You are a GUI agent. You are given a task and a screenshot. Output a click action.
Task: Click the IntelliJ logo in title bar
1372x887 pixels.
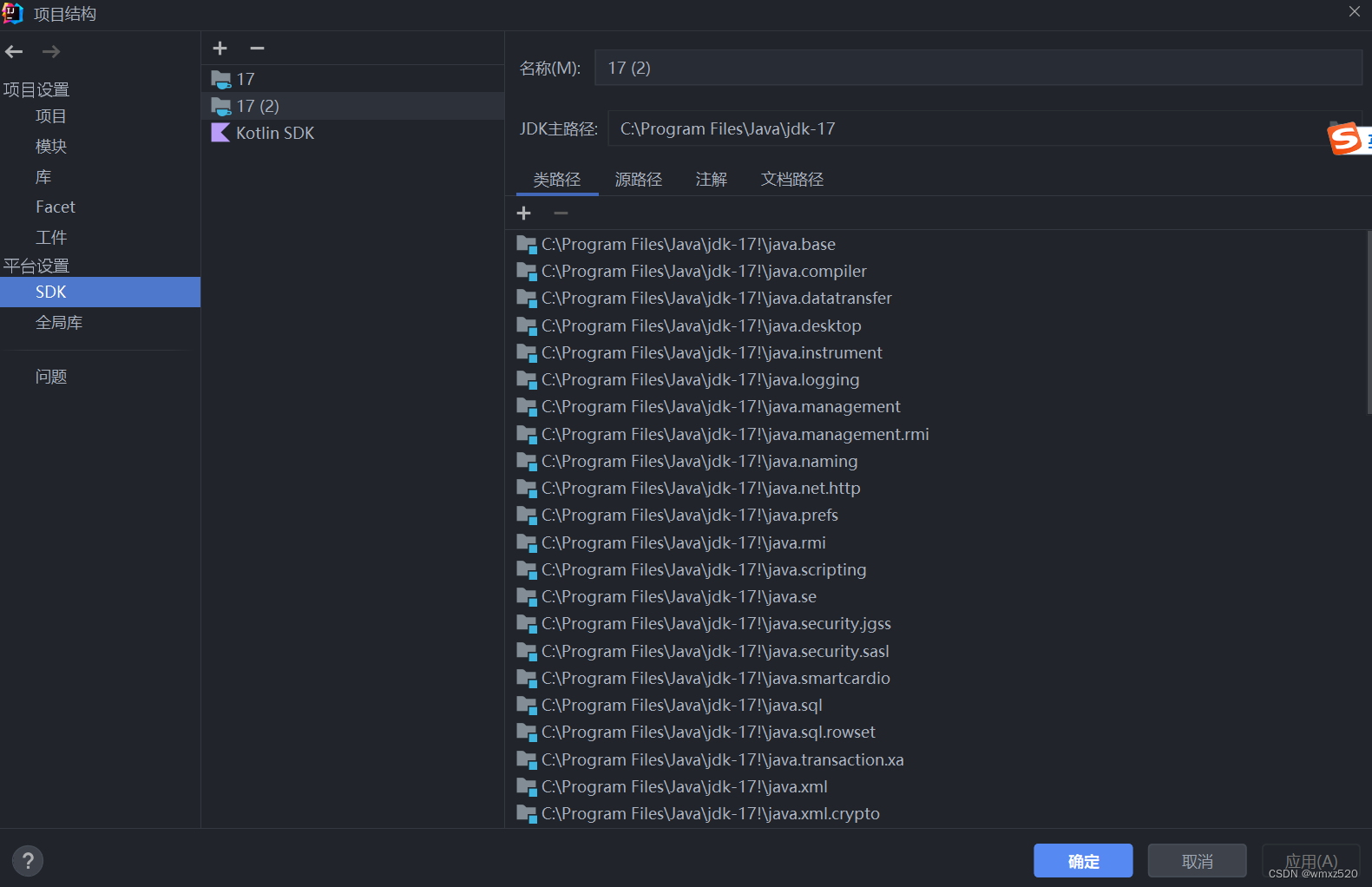(x=12, y=13)
